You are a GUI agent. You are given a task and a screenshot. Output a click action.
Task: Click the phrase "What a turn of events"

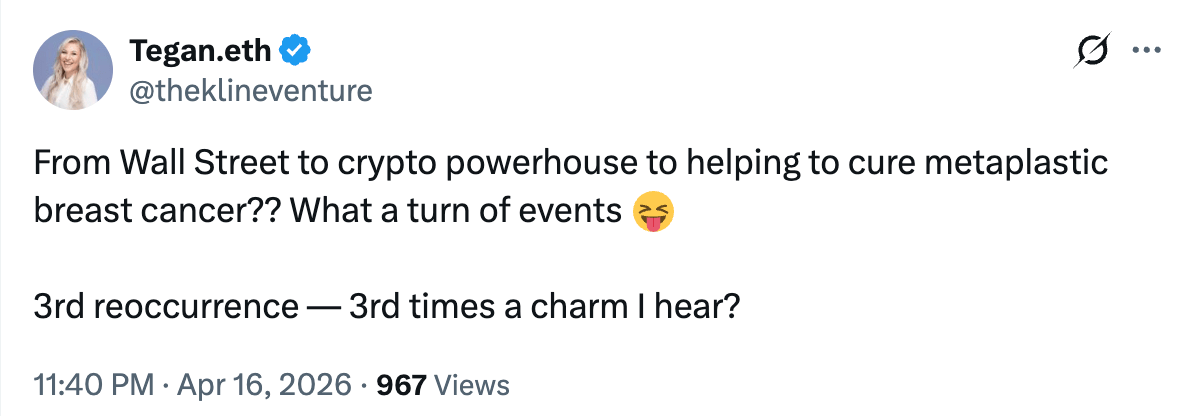point(455,212)
